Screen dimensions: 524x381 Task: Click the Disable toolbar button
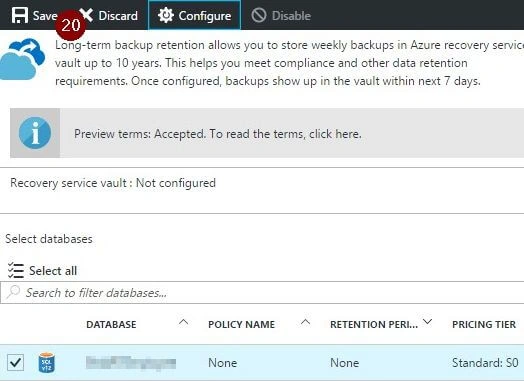281,15
